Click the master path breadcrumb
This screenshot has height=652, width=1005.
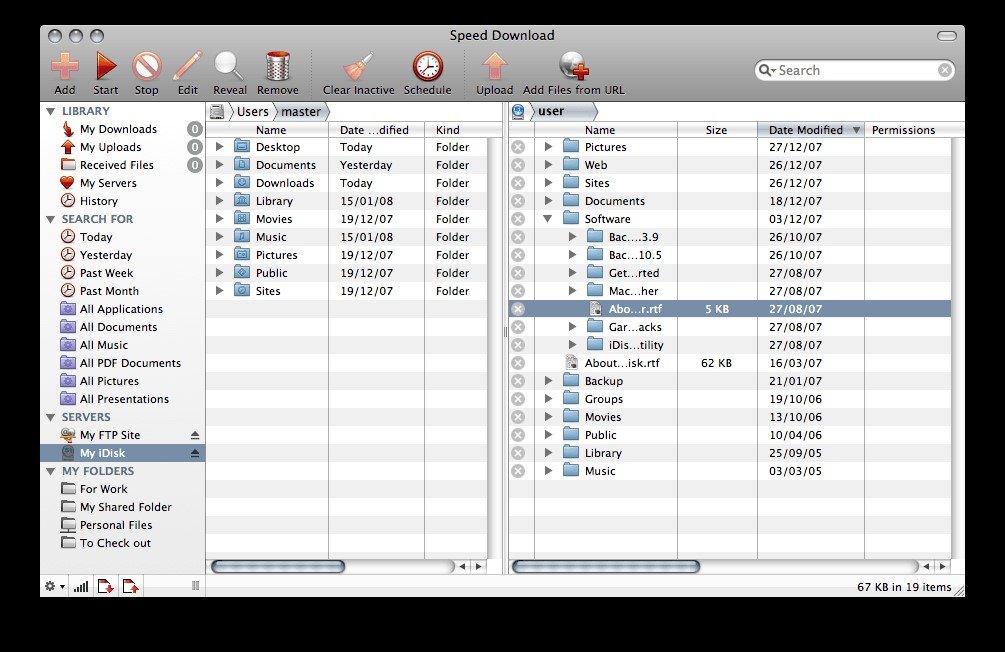click(x=301, y=112)
